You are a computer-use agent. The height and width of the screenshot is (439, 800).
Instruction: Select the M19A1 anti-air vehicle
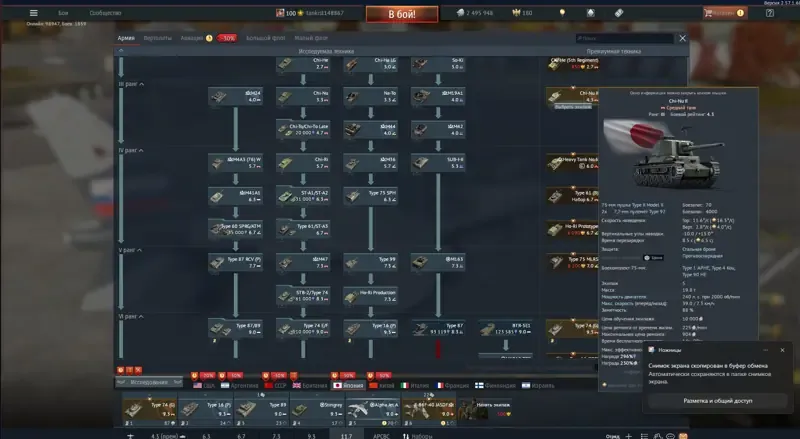pyautogui.click(x=438, y=96)
